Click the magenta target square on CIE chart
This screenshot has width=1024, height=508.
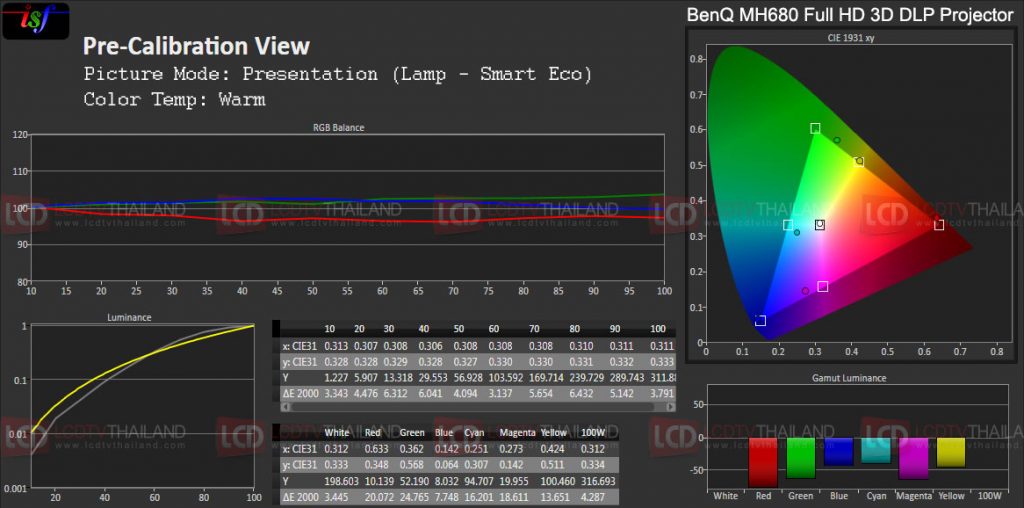(823, 286)
